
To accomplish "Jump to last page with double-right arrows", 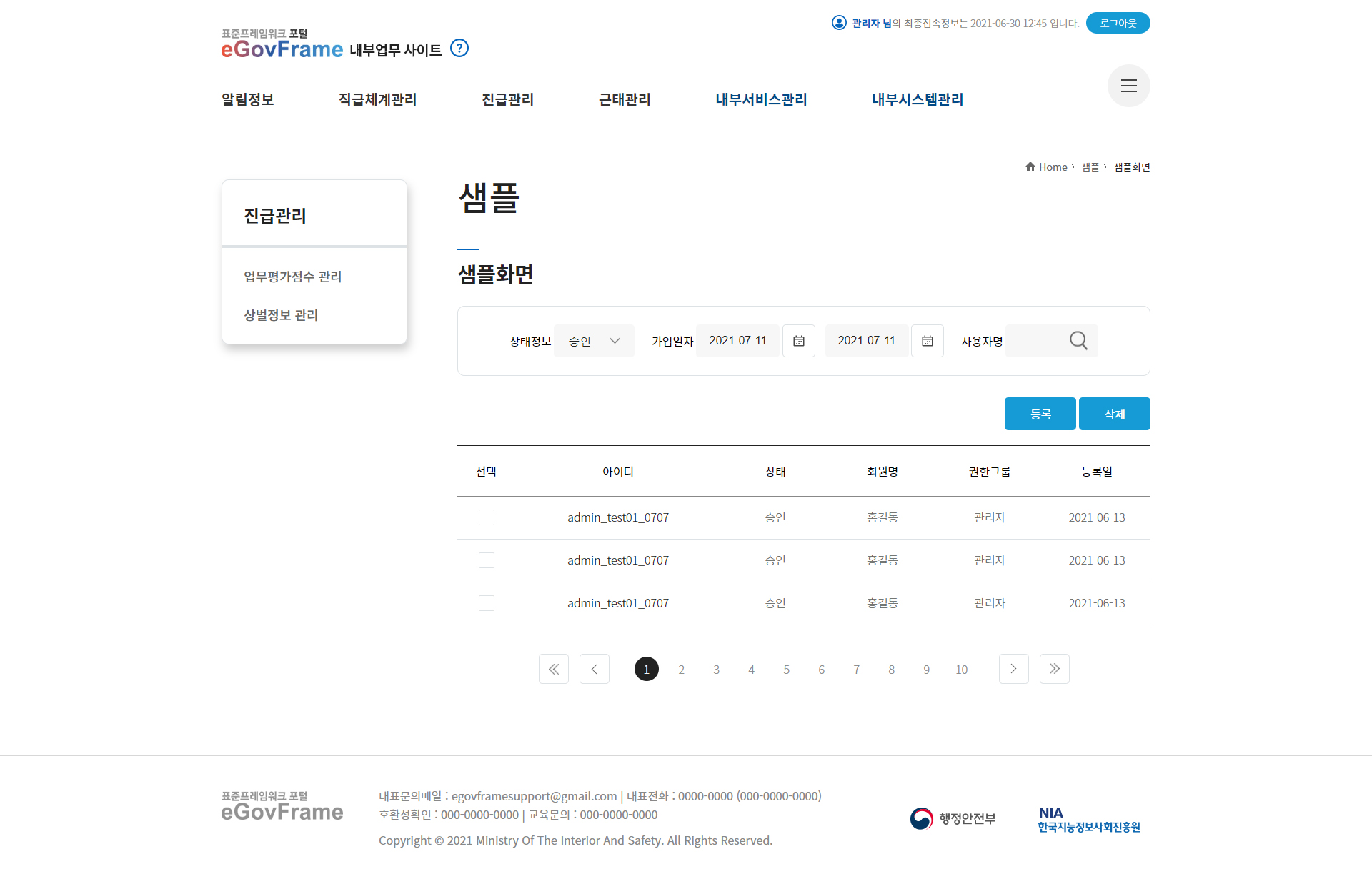I will 1054,669.
